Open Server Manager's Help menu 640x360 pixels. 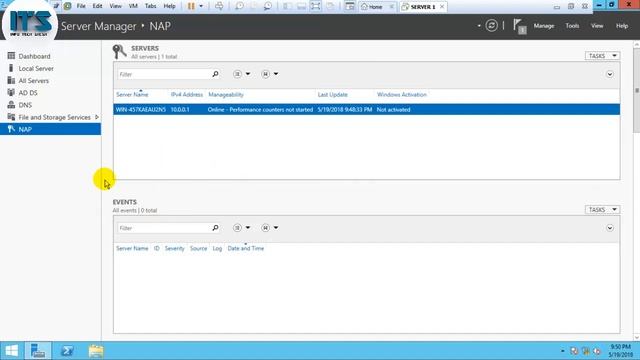pyautogui.click(x=622, y=26)
